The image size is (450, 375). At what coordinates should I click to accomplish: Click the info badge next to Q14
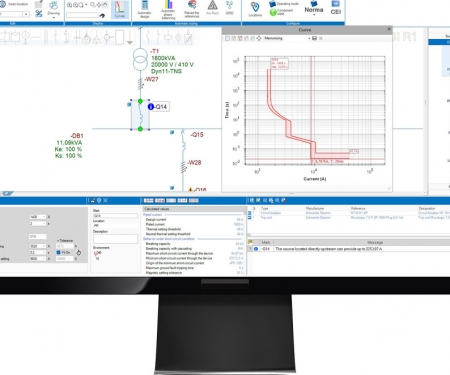coord(151,107)
